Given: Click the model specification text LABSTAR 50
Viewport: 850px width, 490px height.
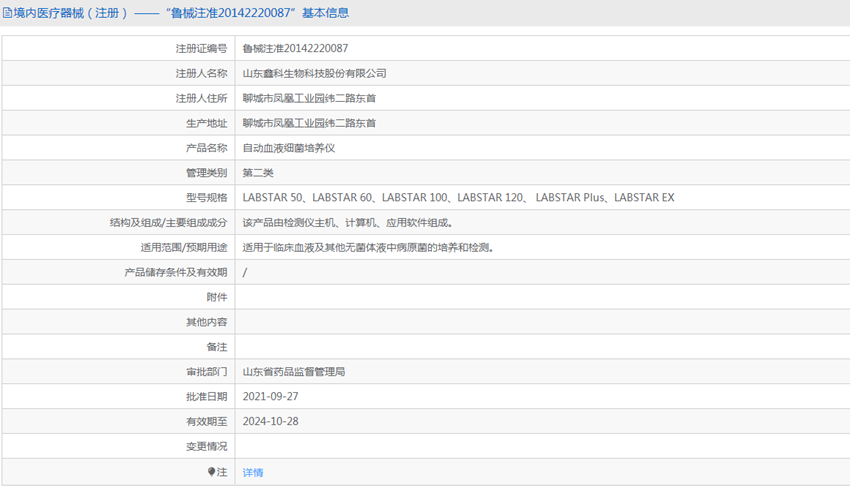Looking at the screenshot, I should tap(272, 198).
